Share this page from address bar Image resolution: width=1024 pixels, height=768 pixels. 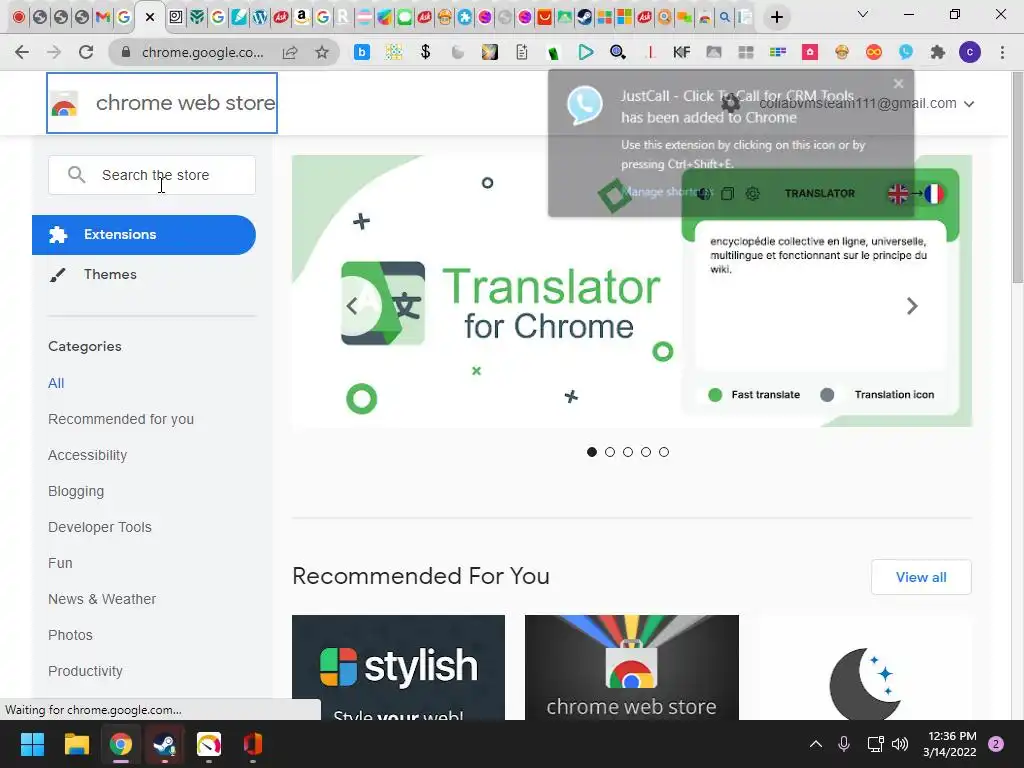pyautogui.click(x=290, y=52)
